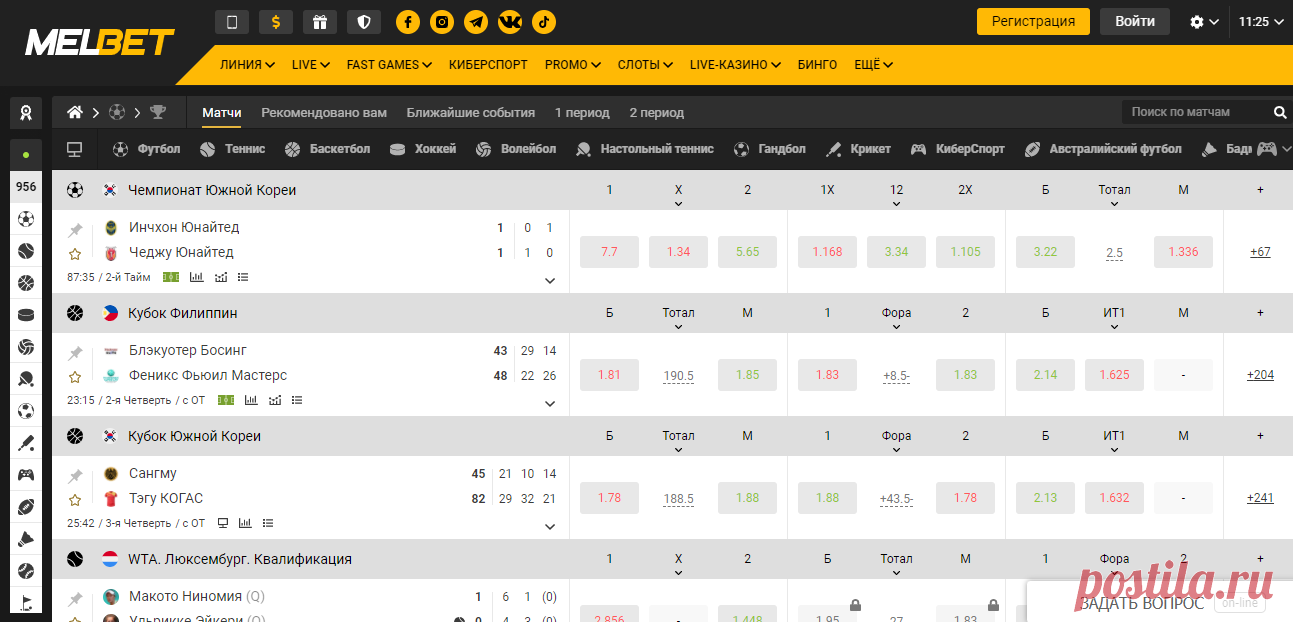Select the 1 период tab
Viewport: 1293px width, 622px height.
coord(582,113)
